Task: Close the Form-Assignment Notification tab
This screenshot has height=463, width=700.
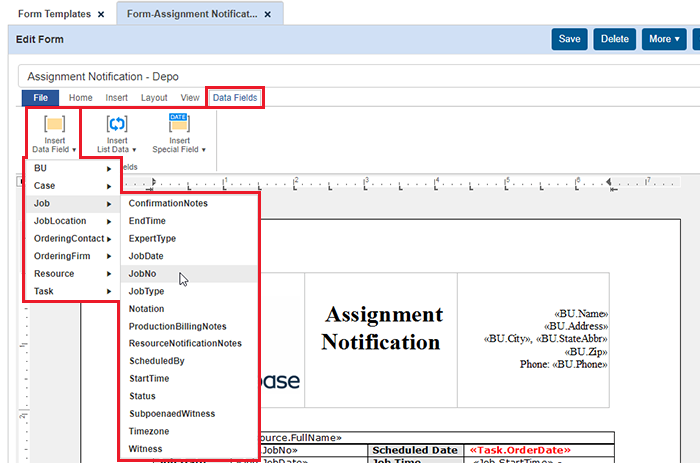Action: [x=269, y=15]
